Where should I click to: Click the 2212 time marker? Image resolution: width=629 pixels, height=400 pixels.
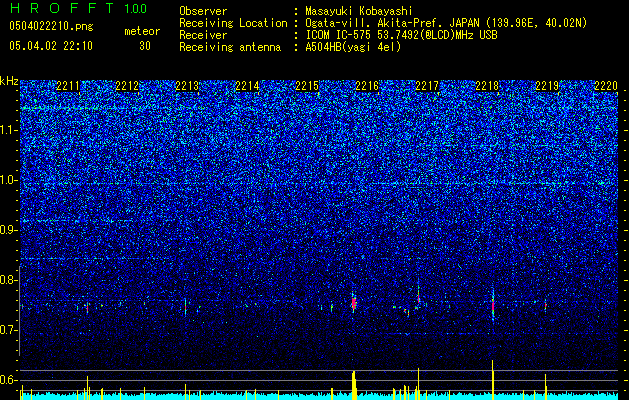127,86
